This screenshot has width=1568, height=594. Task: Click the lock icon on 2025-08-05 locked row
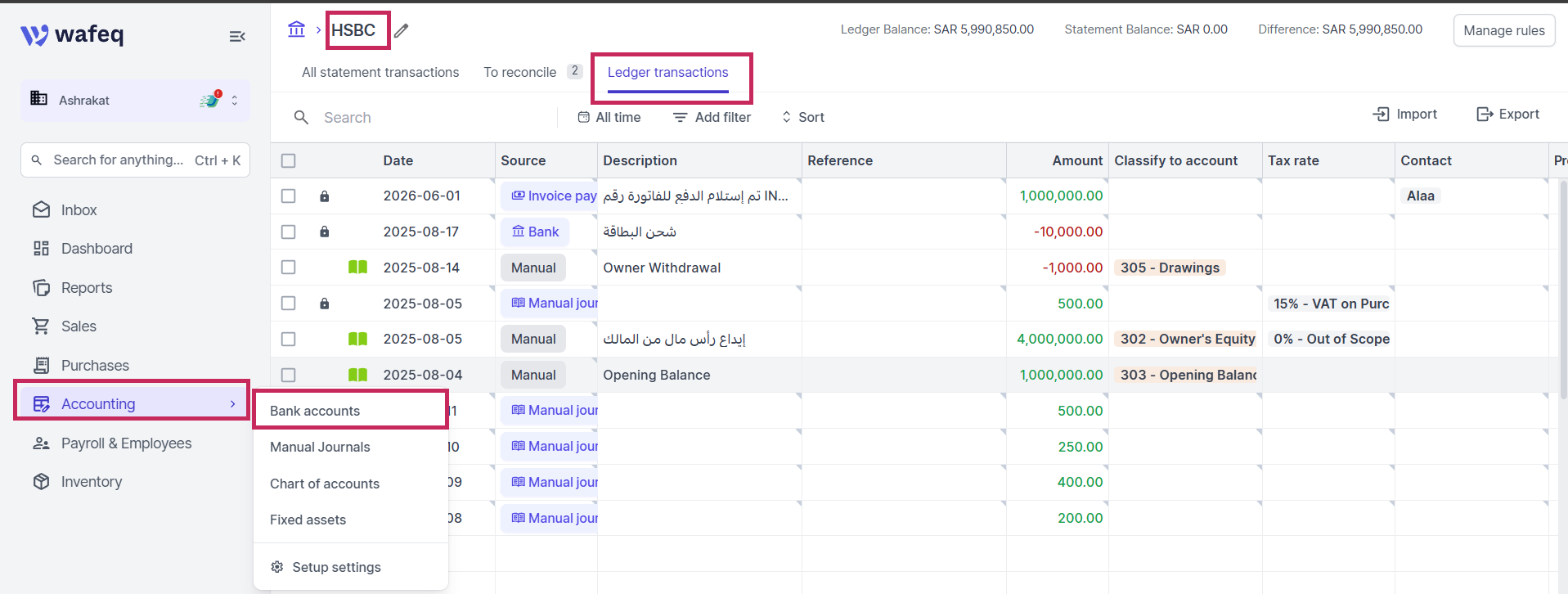(x=325, y=304)
